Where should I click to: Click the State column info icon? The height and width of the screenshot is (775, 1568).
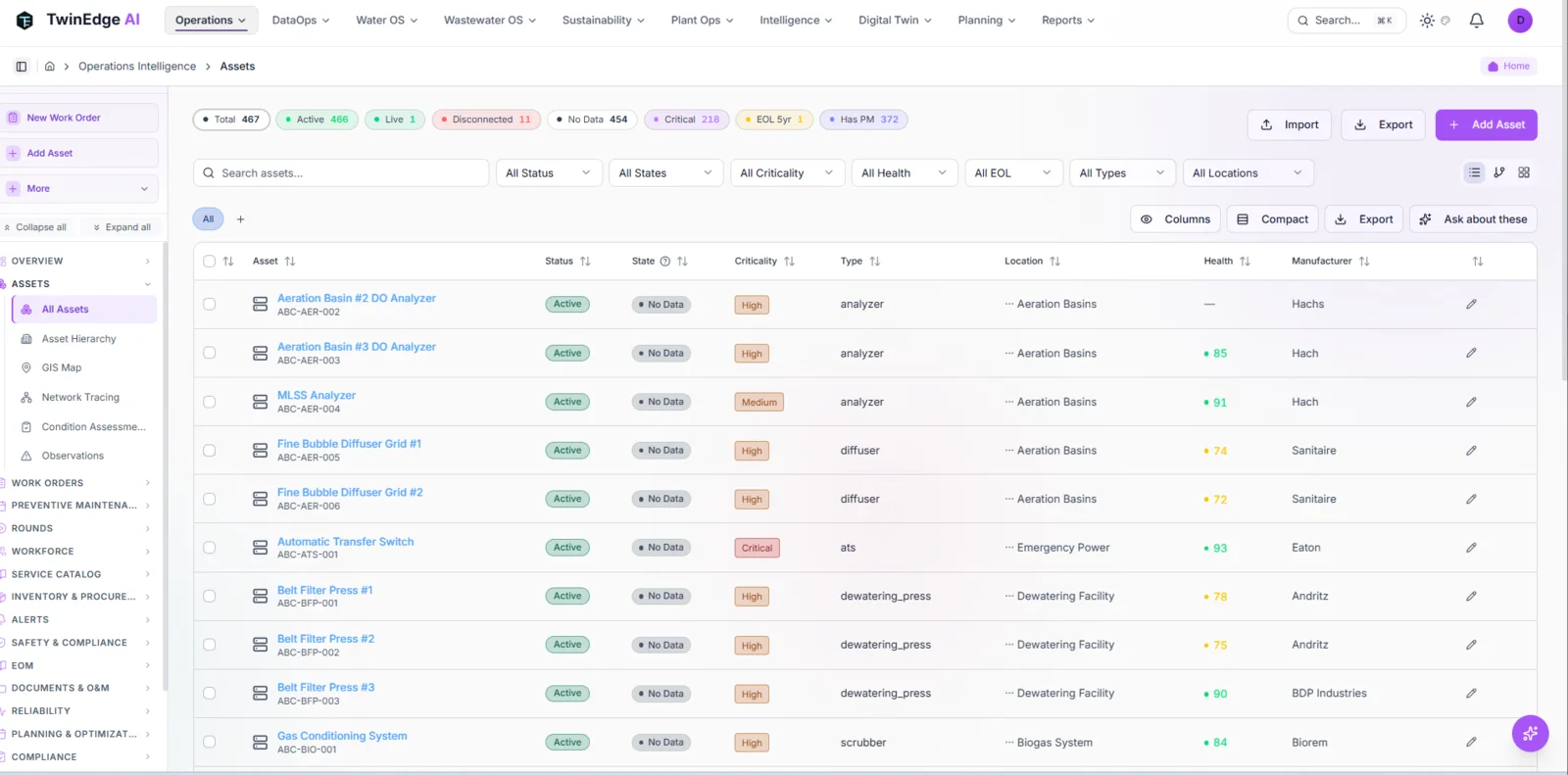(x=665, y=262)
